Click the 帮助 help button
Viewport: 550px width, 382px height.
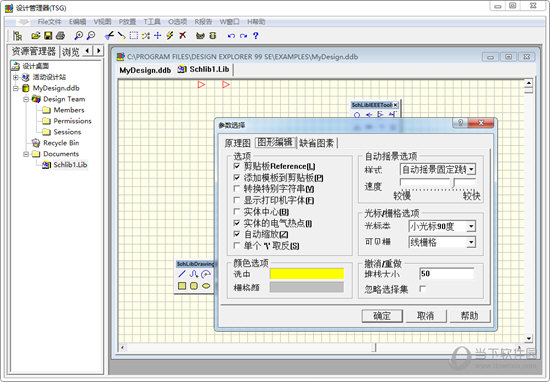(x=470, y=316)
